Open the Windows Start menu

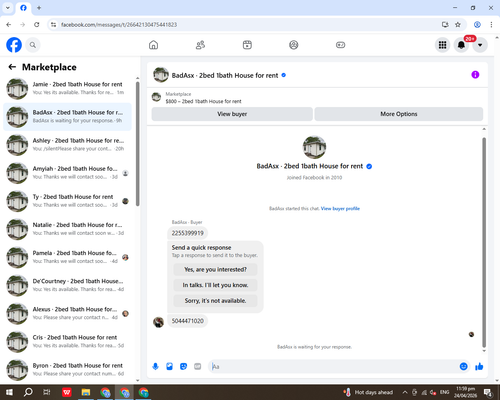(9, 392)
